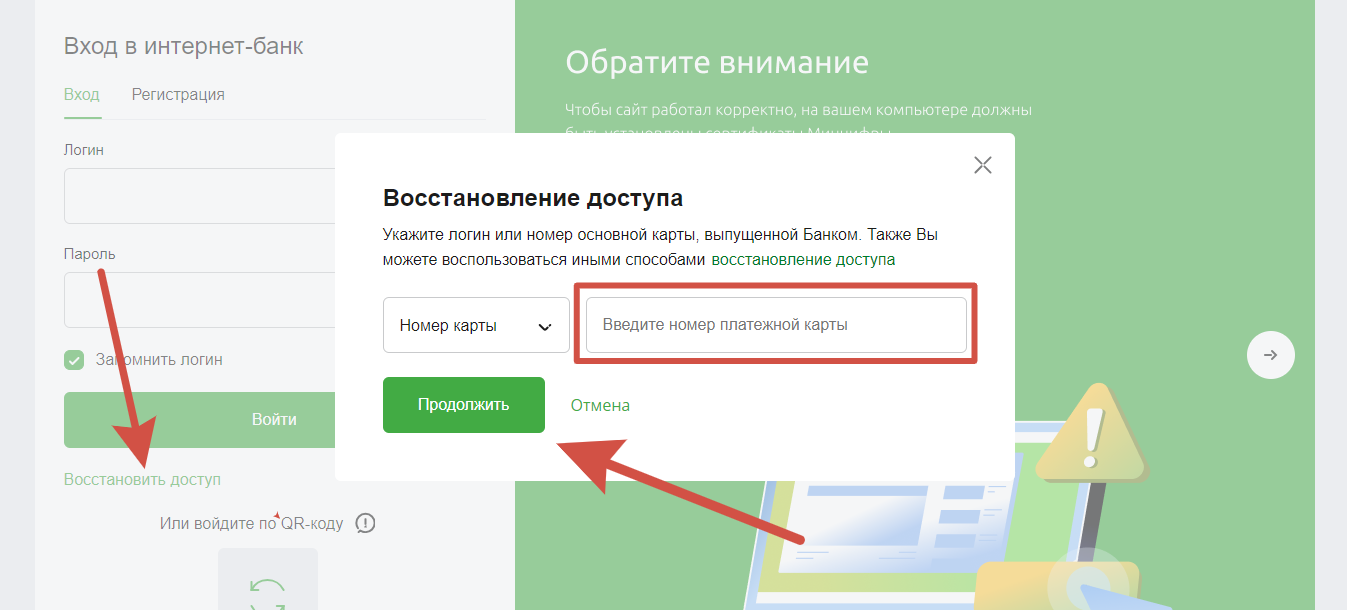The width and height of the screenshot is (1347, 610).
Task: Toggle the Запомнить логин checkbox
Action: pyautogui.click(x=74, y=360)
